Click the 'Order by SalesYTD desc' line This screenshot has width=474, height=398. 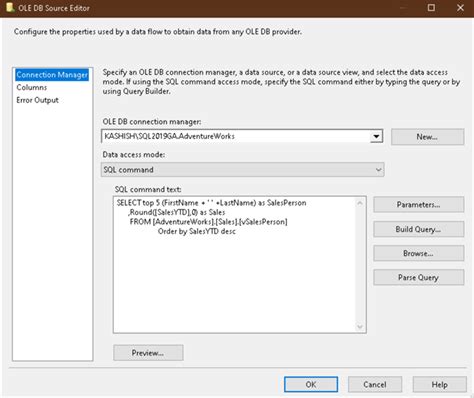click(x=197, y=231)
